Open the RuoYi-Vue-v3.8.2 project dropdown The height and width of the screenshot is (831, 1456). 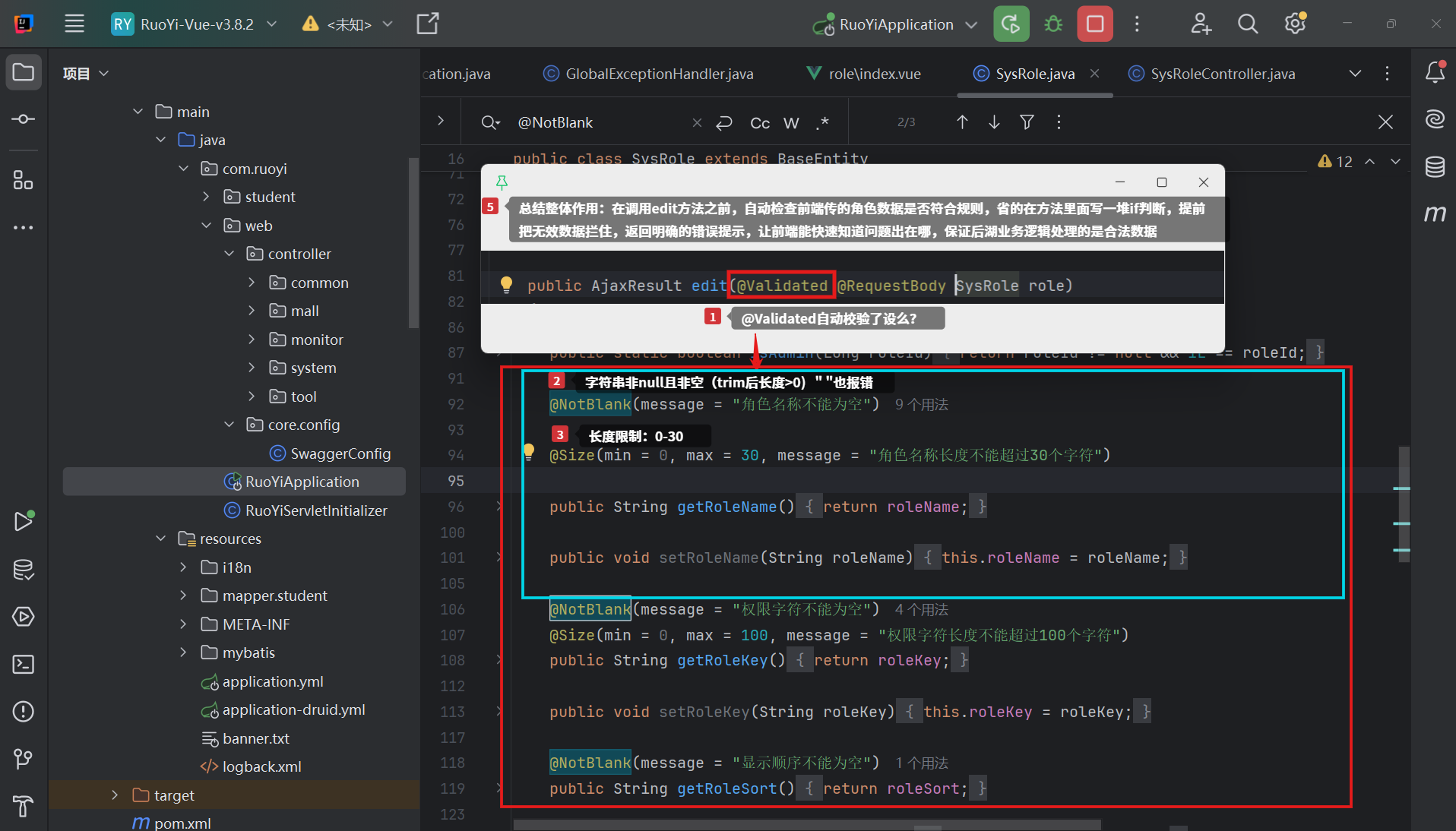tap(195, 24)
